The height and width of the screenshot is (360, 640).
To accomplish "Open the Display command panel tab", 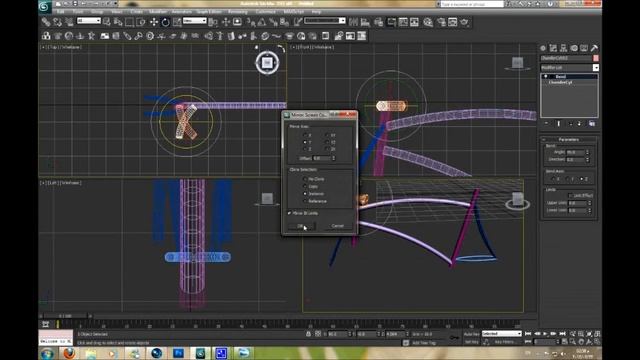I will coord(584,48).
